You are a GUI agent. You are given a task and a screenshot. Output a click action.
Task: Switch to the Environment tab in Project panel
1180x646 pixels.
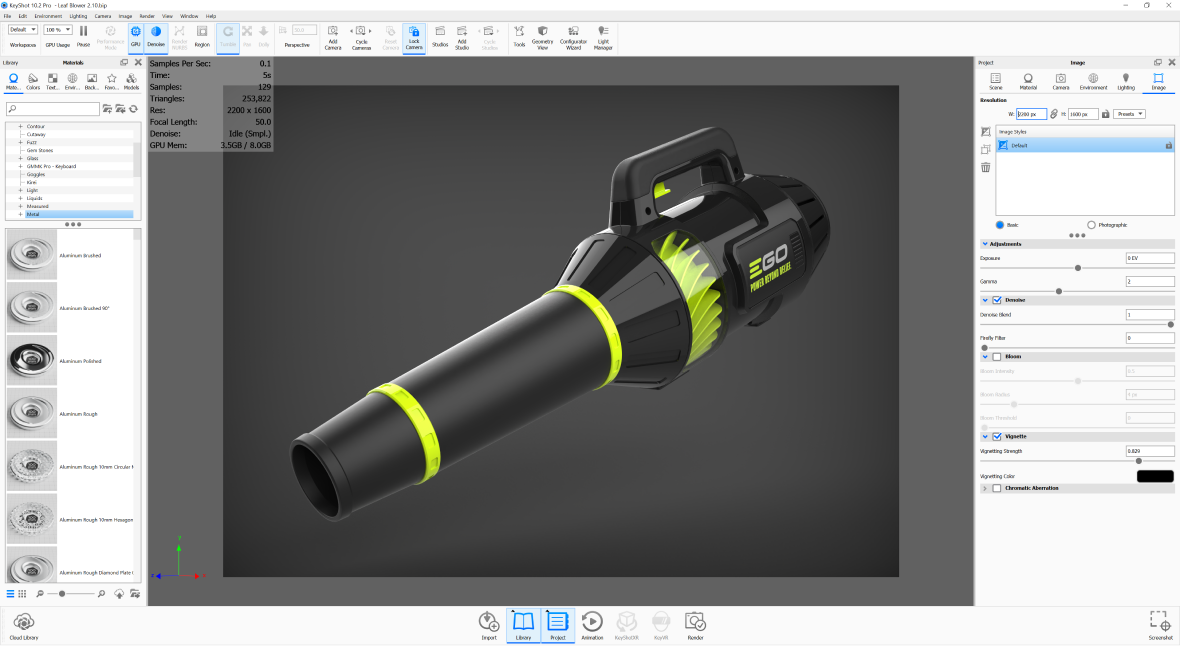1093,81
